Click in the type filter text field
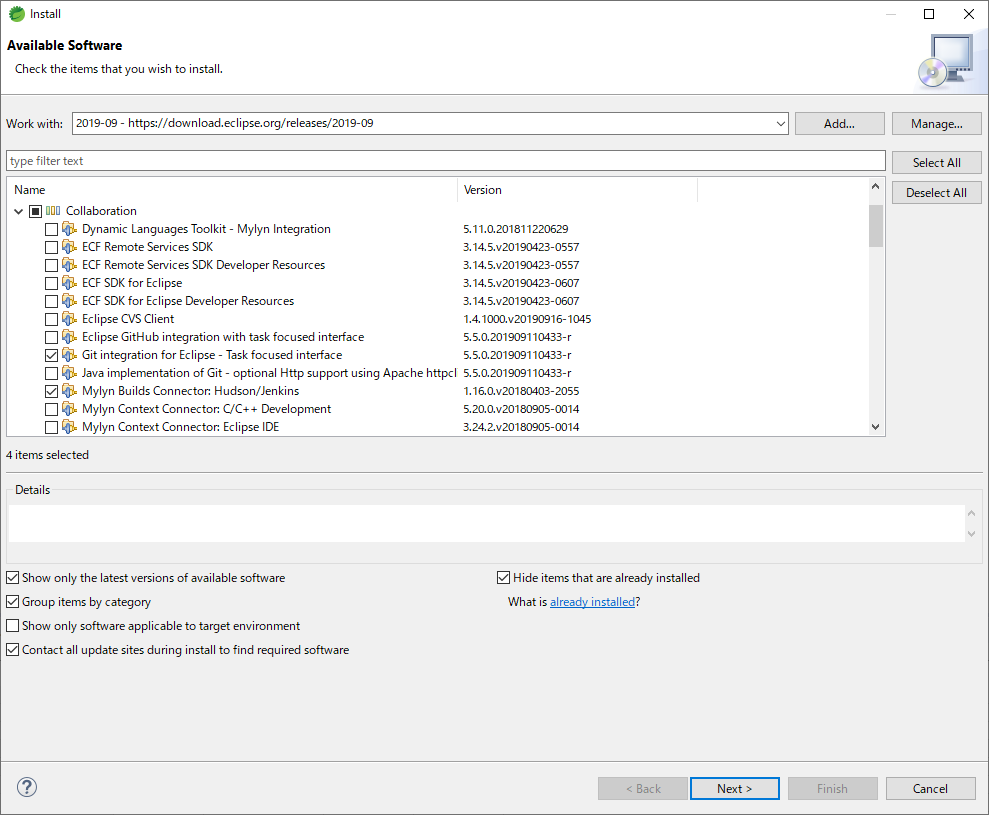989x815 pixels. [445, 161]
